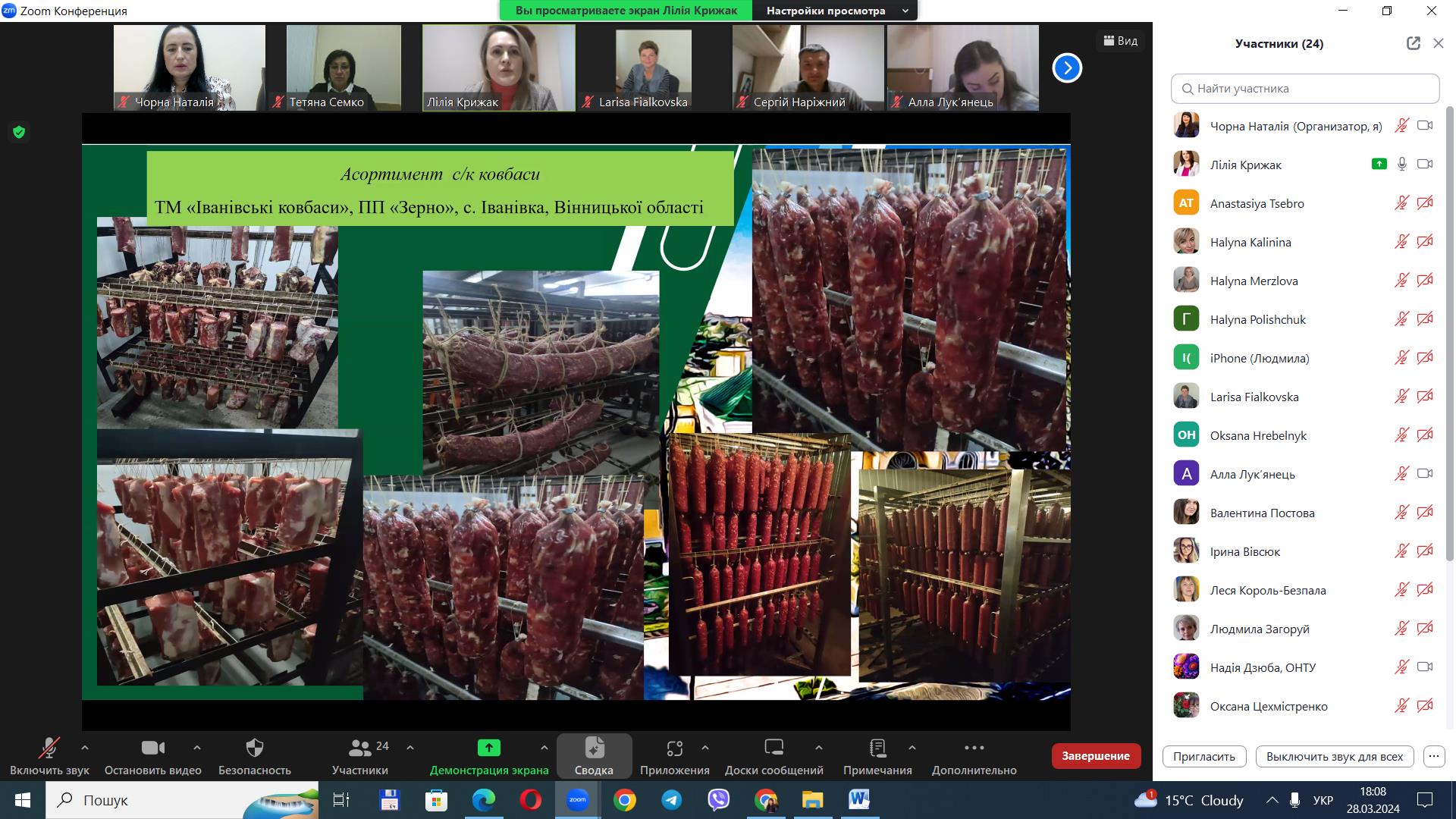Start Демонстрация экрана screen share
Image resolution: width=1456 pixels, height=819 pixels.
pyautogui.click(x=488, y=748)
